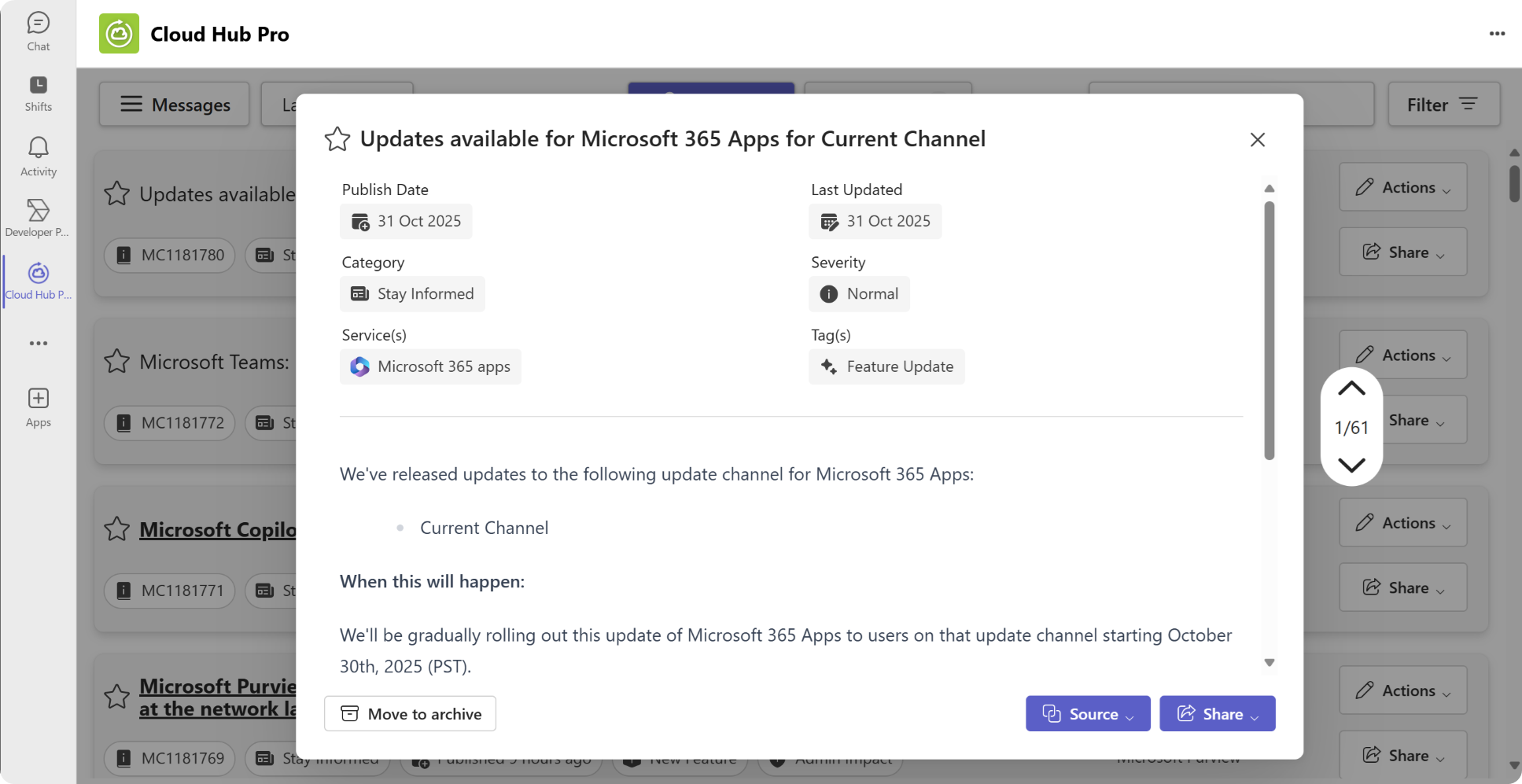Favorite the update using the dialog star
The width and height of the screenshot is (1522, 784).
[337, 138]
